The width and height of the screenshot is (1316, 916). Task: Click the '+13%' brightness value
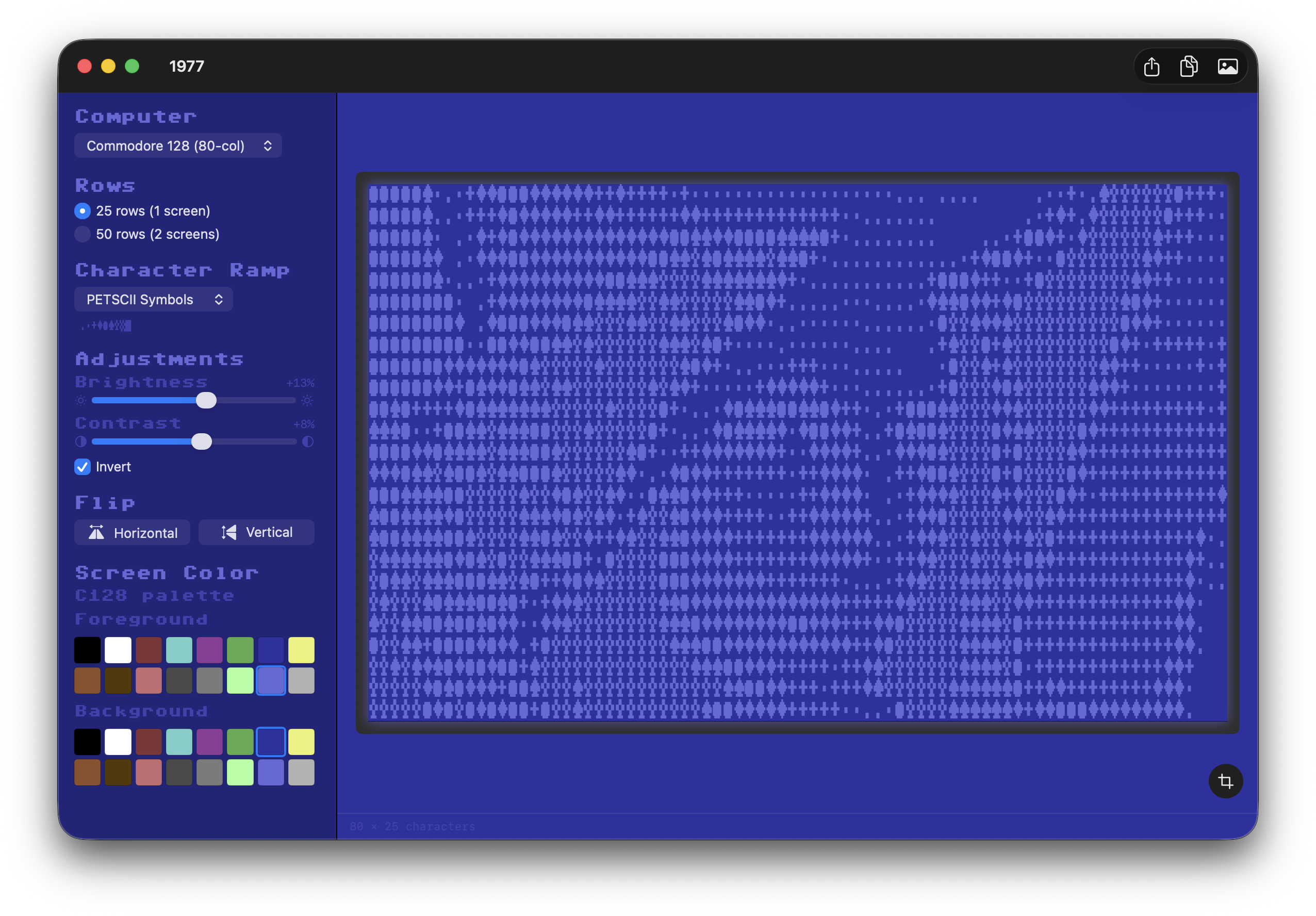pyautogui.click(x=300, y=383)
